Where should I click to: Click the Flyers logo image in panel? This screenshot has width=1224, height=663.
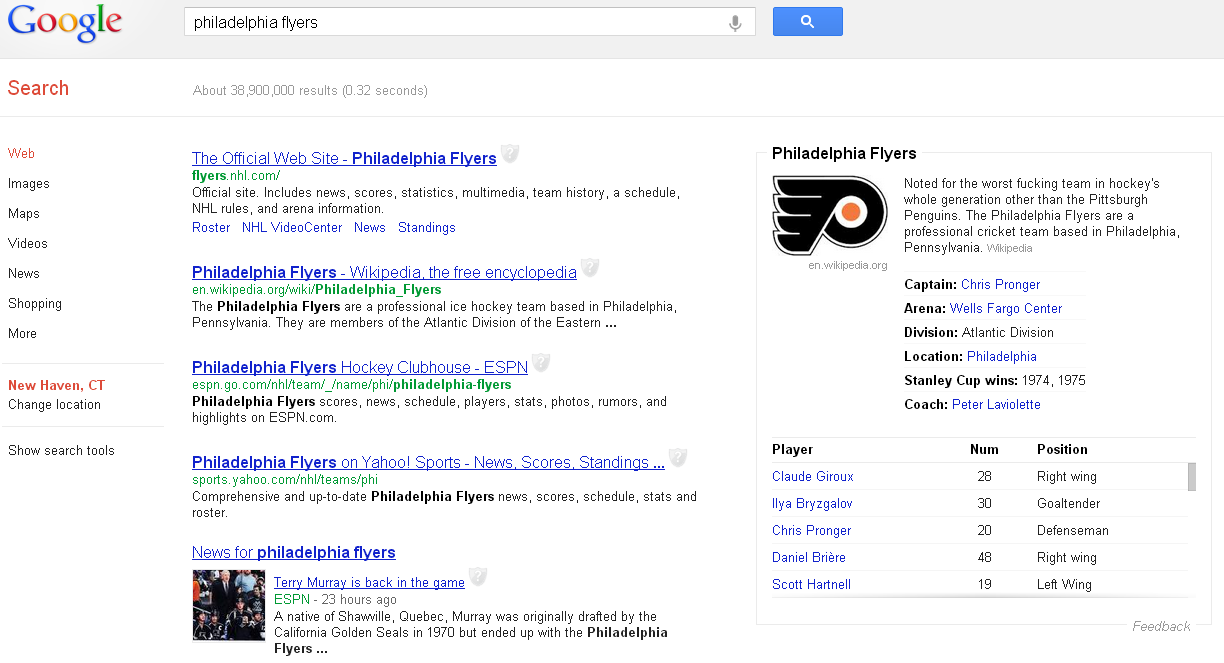pos(830,216)
